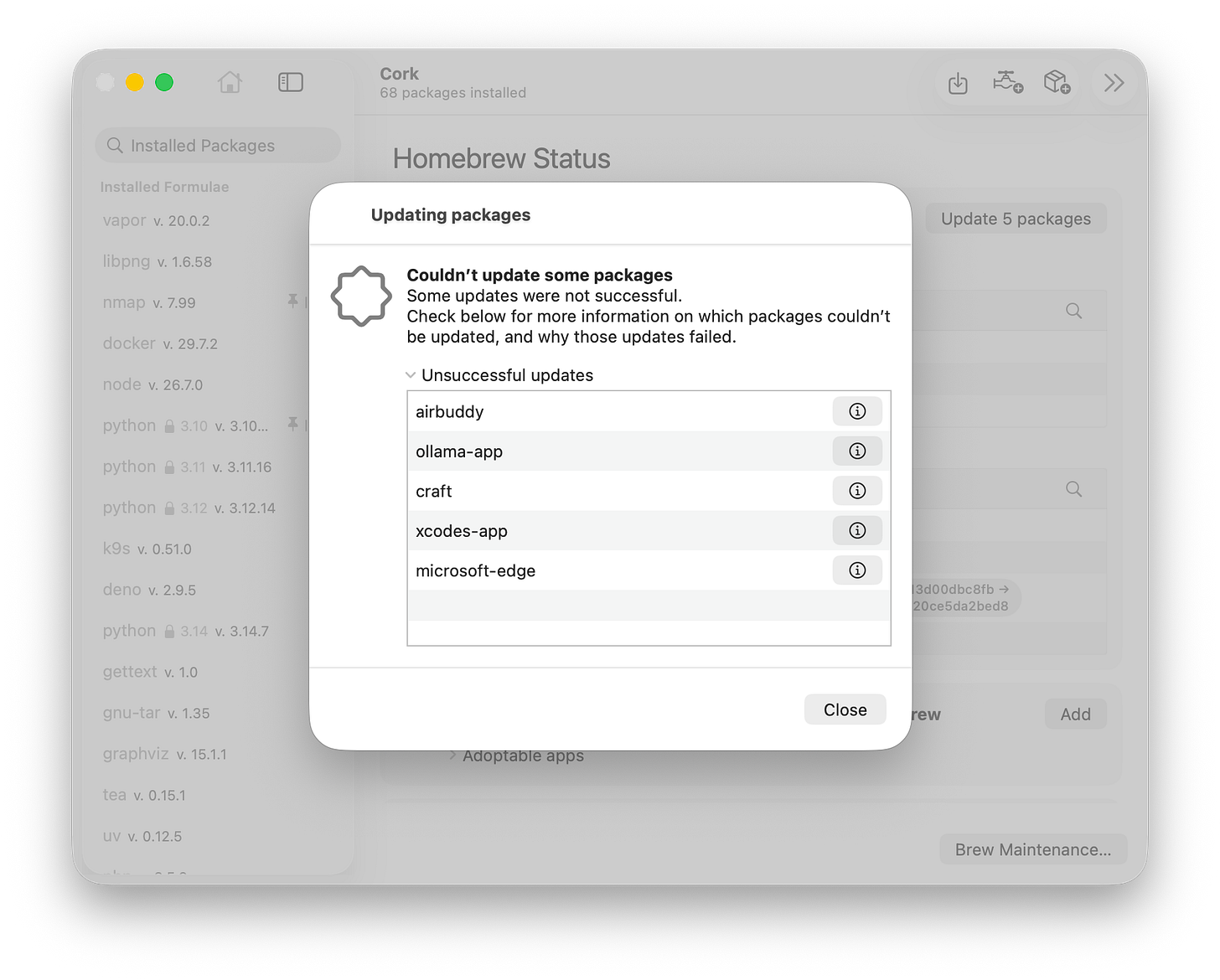Show info for xcodes-app failed update
The image size is (1220, 980).
857,530
